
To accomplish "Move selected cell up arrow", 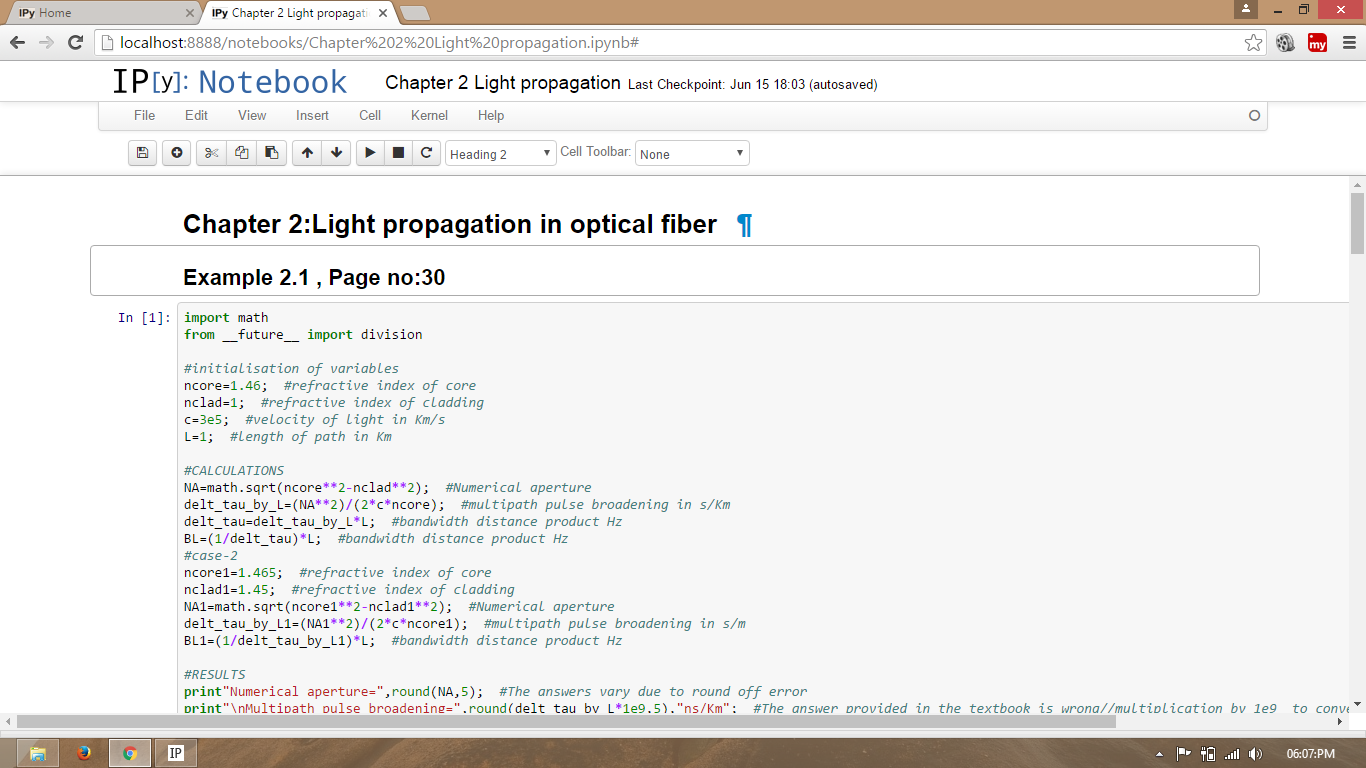I will click(307, 153).
